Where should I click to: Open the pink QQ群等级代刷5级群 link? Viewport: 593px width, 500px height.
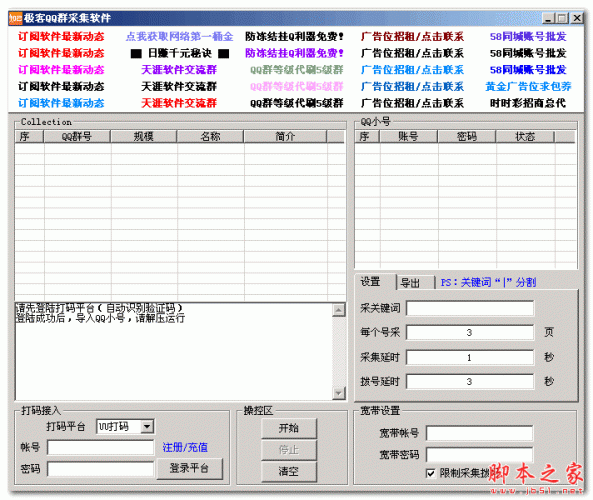click(x=296, y=87)
